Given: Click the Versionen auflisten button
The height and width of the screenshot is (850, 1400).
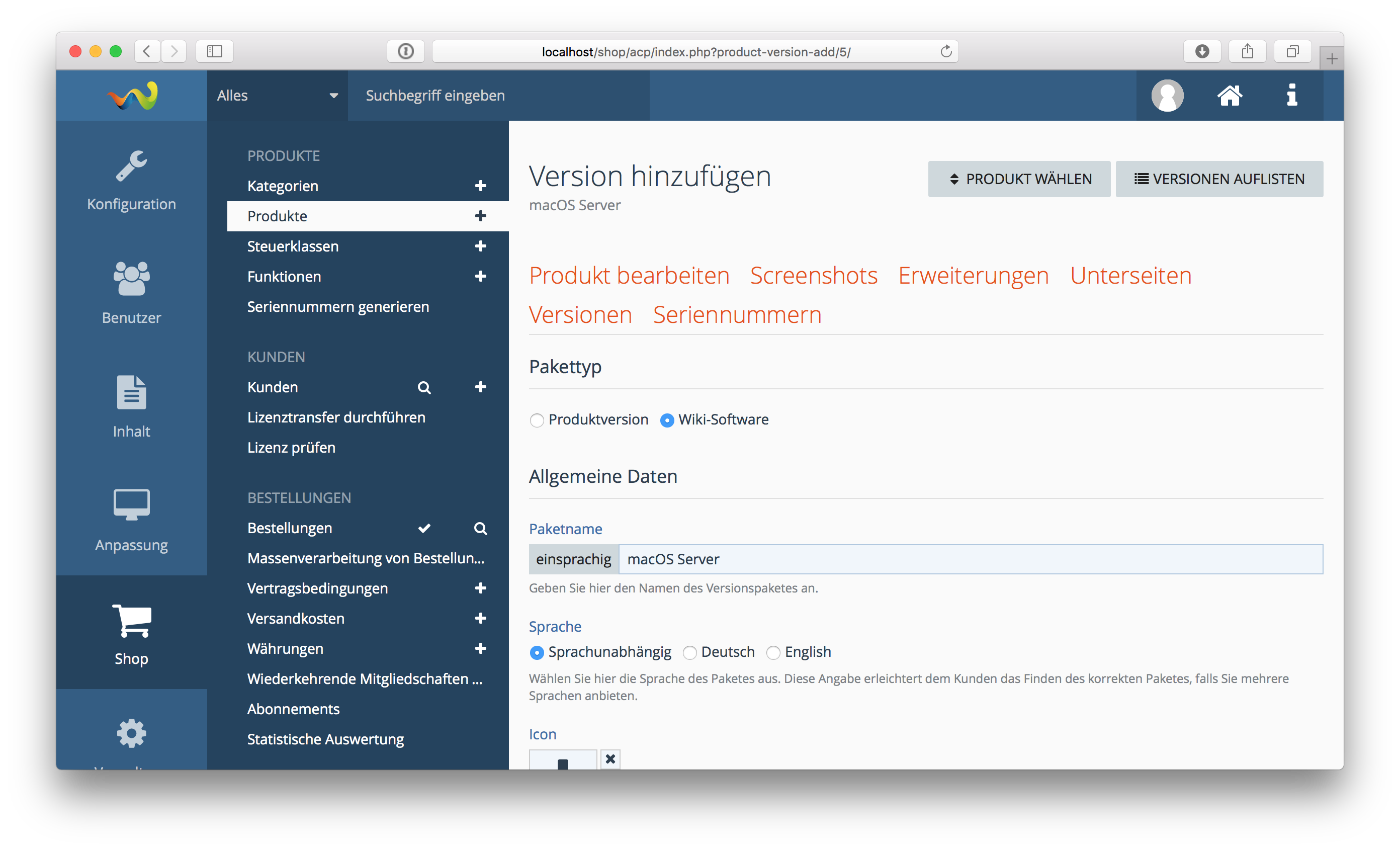Looking at the screenshot, I should pos(1219,179).
